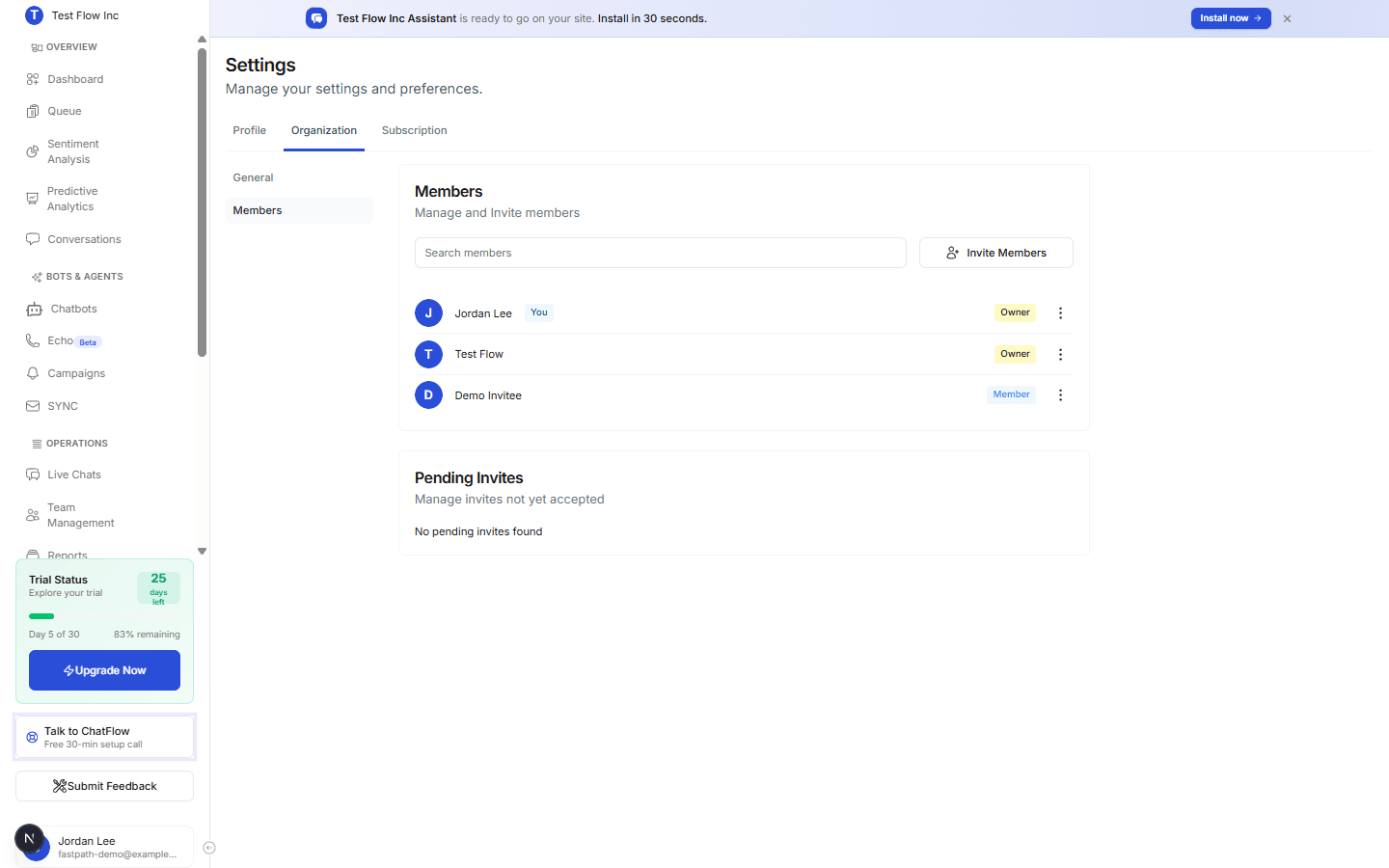Screen dimensions: 1389x868
Task: Open Predictive Analytics section
Action: point(72,199)
